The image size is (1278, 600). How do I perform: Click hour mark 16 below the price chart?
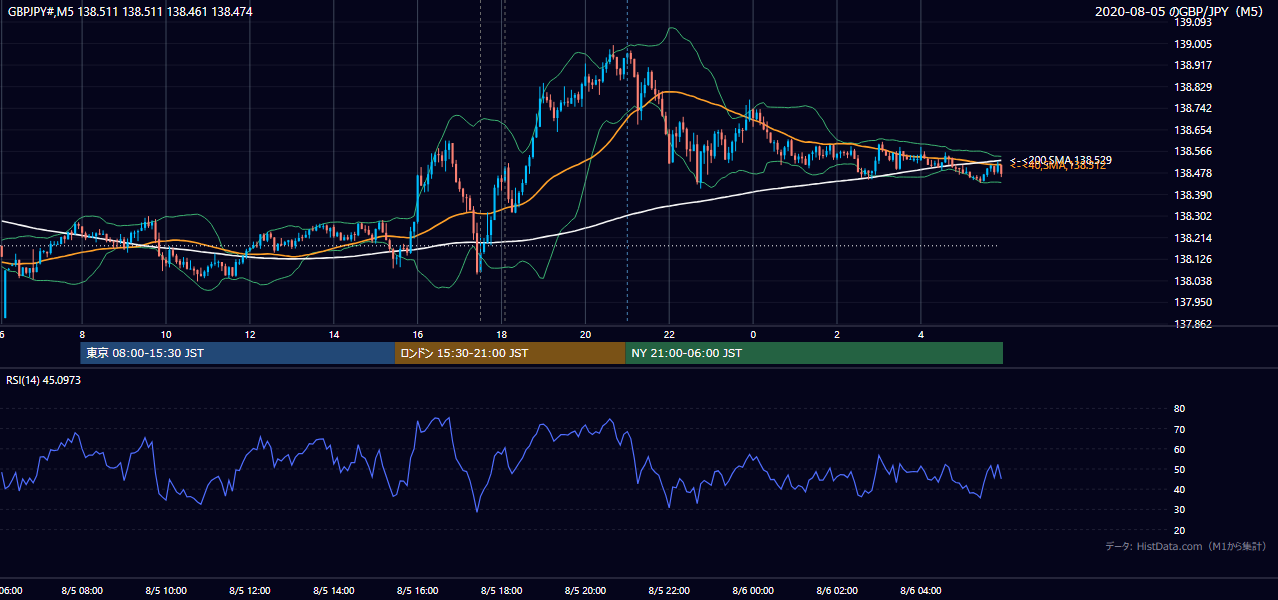pos(418,334)
